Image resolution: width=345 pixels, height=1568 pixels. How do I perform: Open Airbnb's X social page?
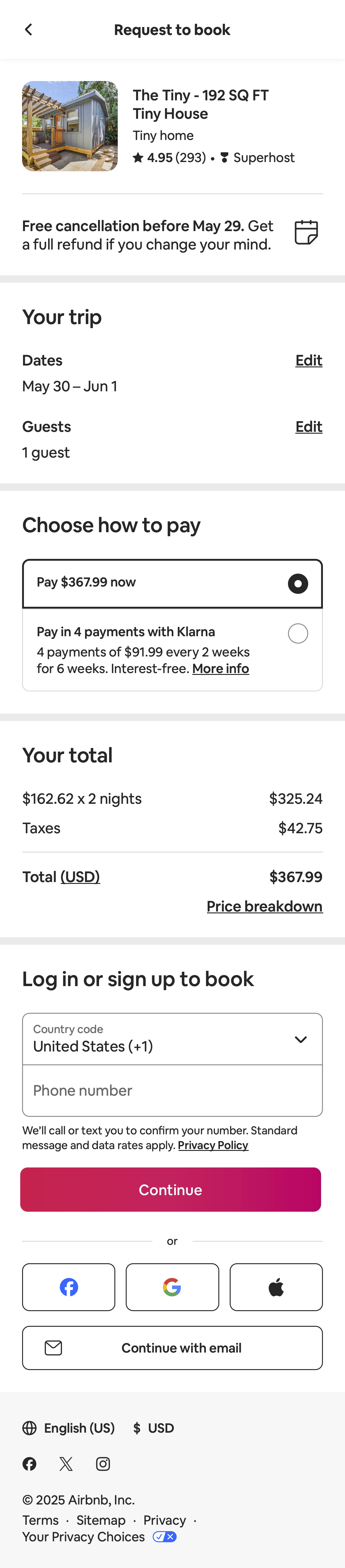click(x=66, y=1463)
